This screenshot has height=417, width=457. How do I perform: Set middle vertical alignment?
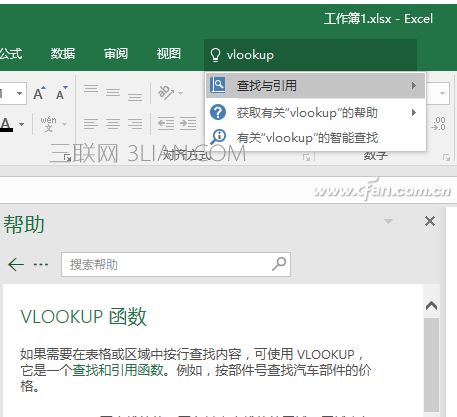click(x=113, y=92)
